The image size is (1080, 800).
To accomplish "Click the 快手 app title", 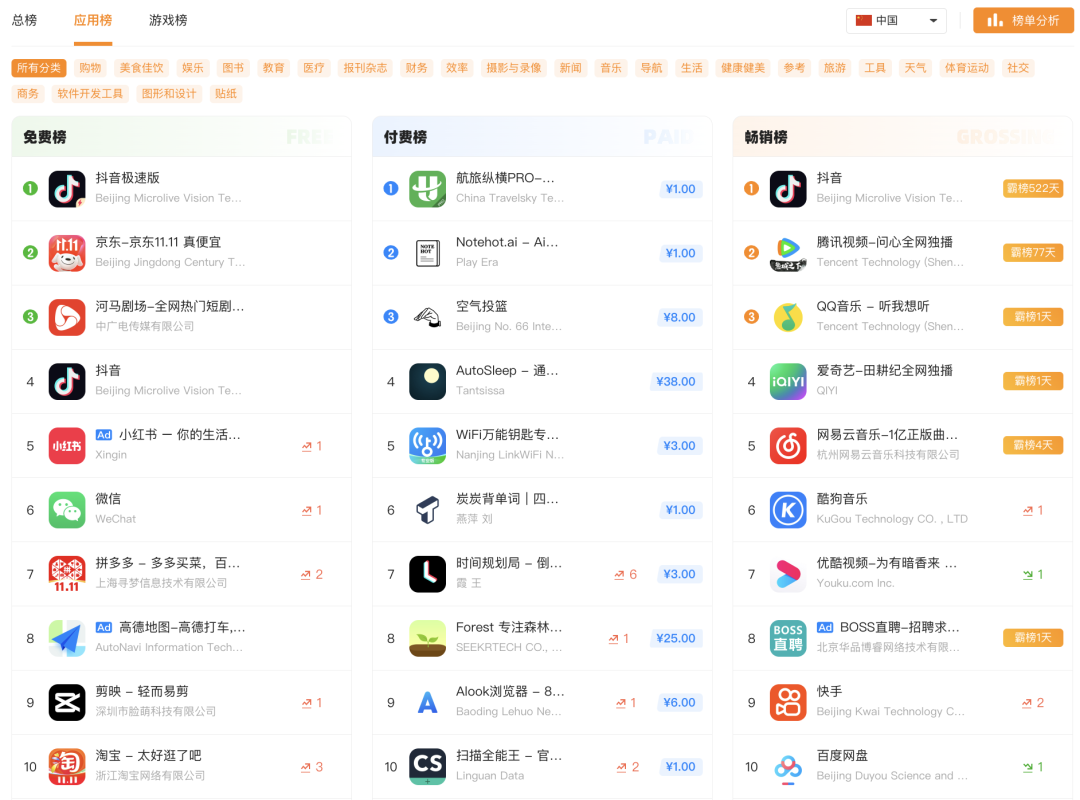I will click(x=829, y=691).
